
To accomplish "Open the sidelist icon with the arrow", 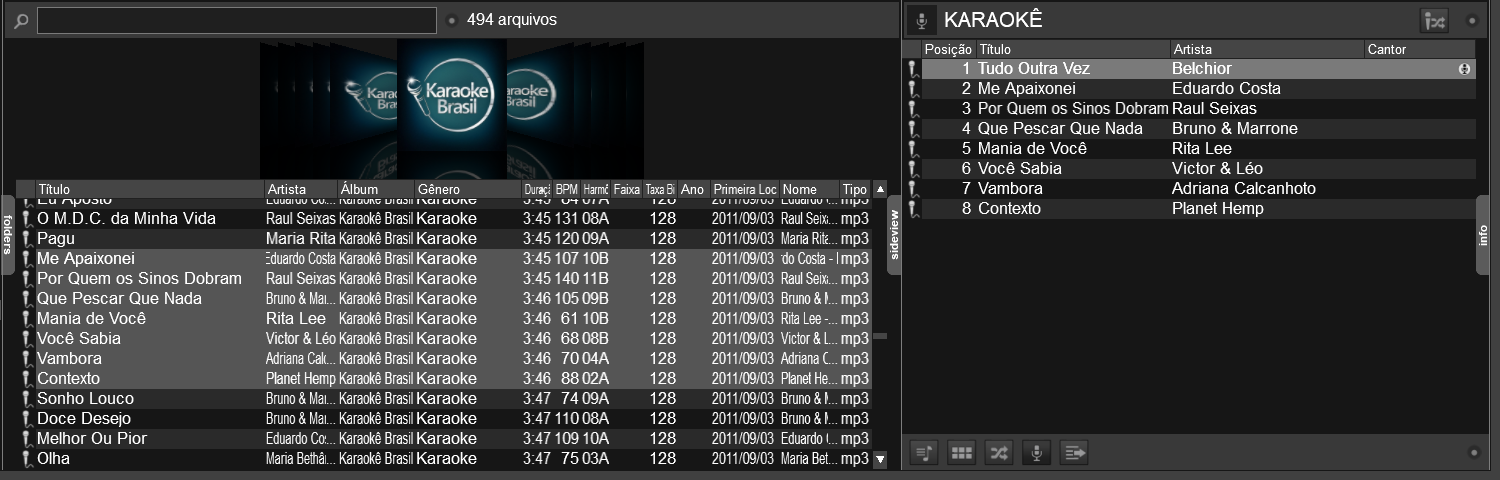I will pyautogui.click(x=1074, y=453).
